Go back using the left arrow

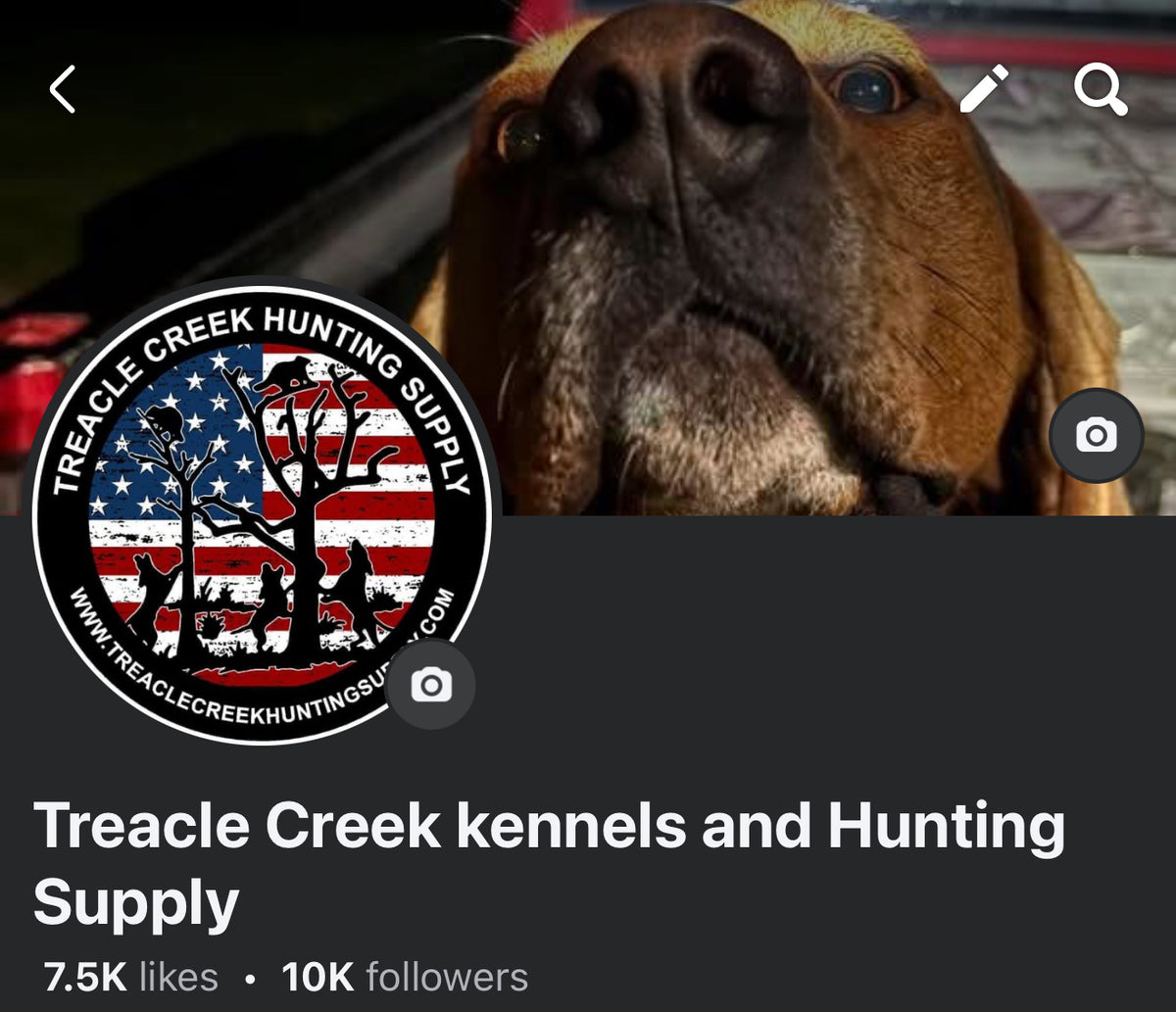[x=62, y=90]
